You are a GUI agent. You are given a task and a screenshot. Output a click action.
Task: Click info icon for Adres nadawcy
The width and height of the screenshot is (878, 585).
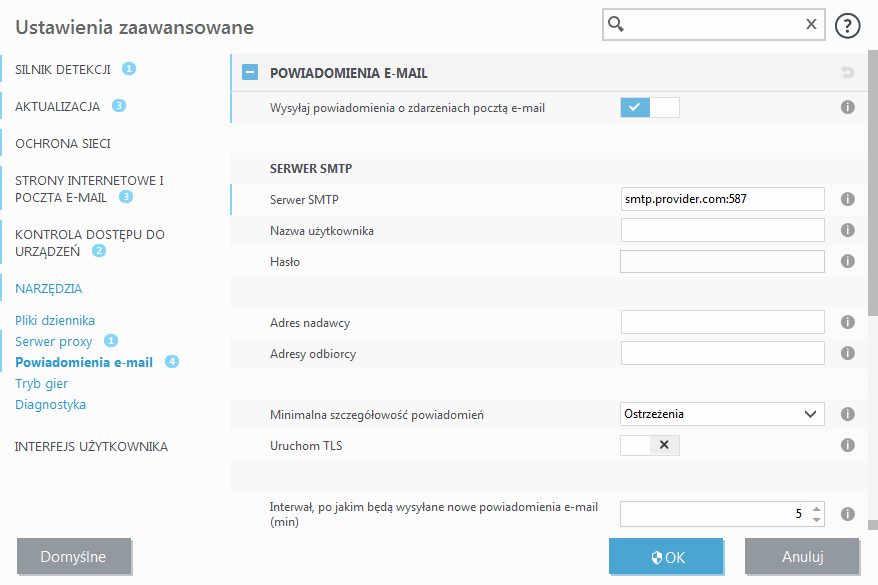pyautogui.click(x=848, y=322)
